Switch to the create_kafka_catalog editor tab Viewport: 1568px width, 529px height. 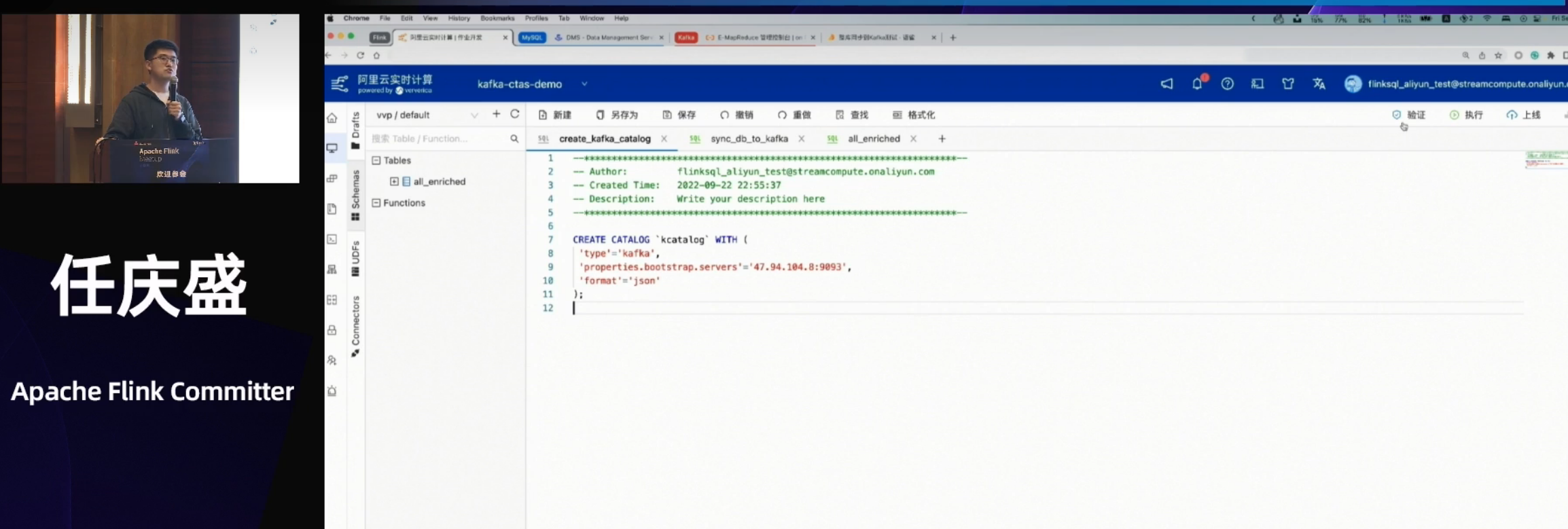605,139
